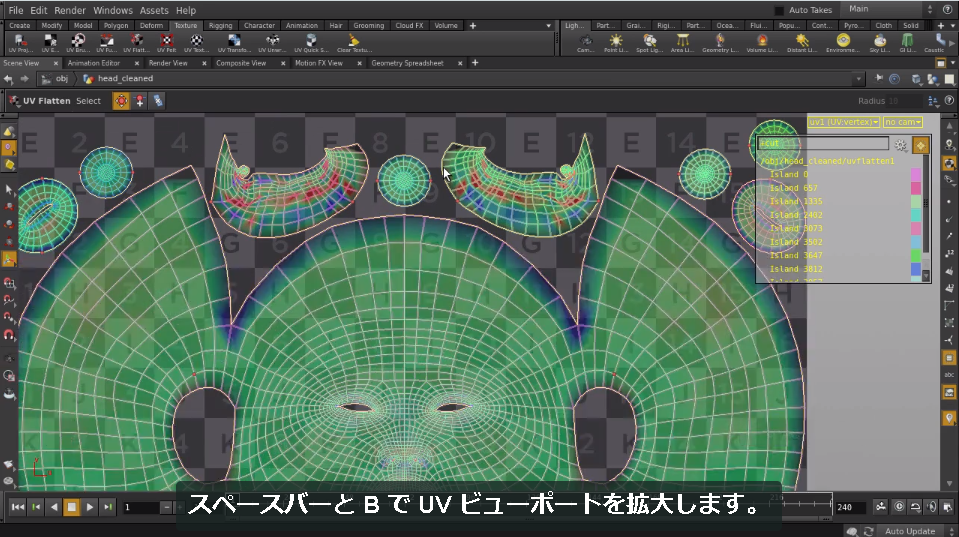Click the gear icon beside cut field
Screen dimensions: 959x537
(x=900, y=145)
